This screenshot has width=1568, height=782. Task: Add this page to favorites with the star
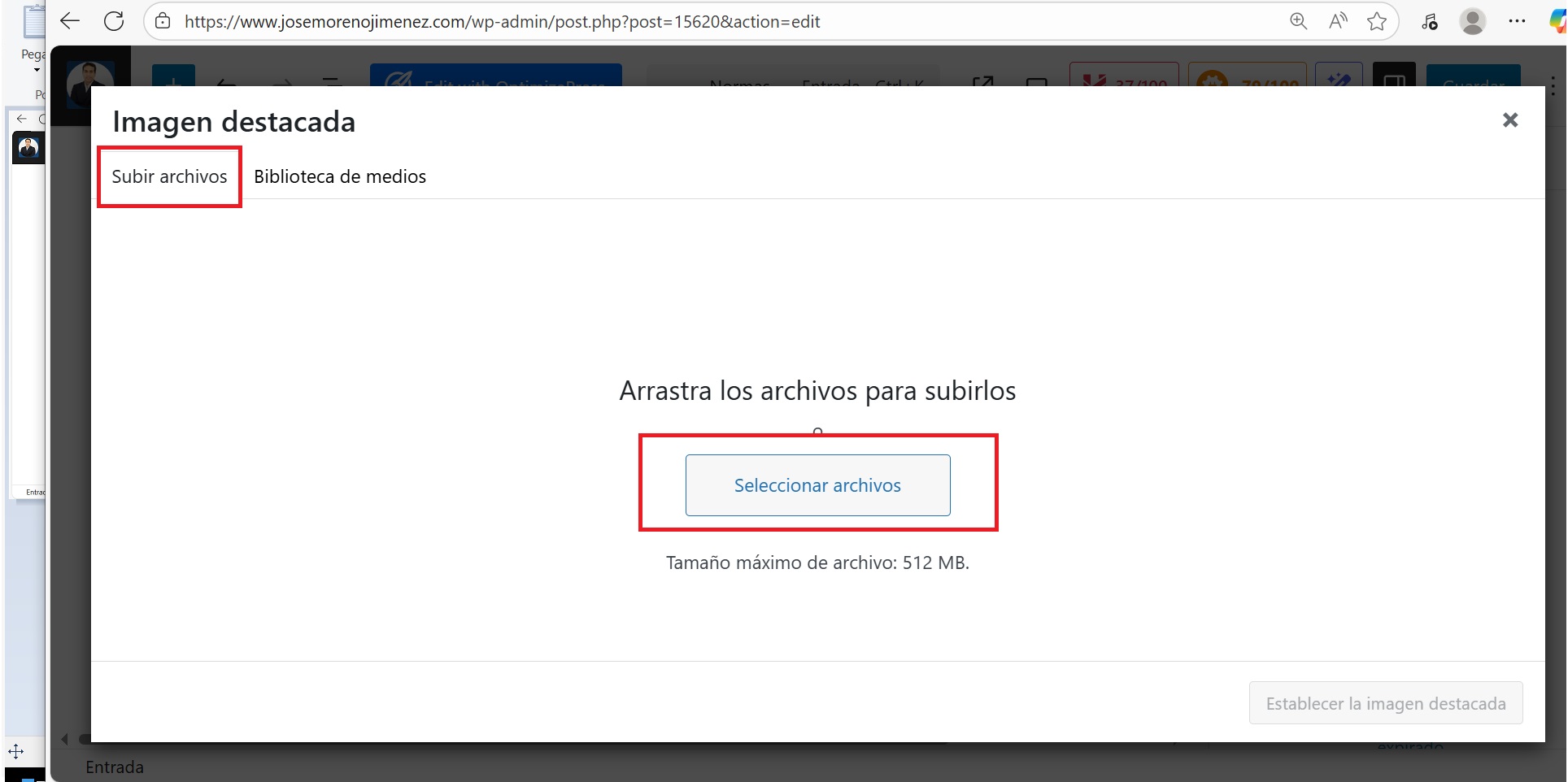tap(1377, 22)
